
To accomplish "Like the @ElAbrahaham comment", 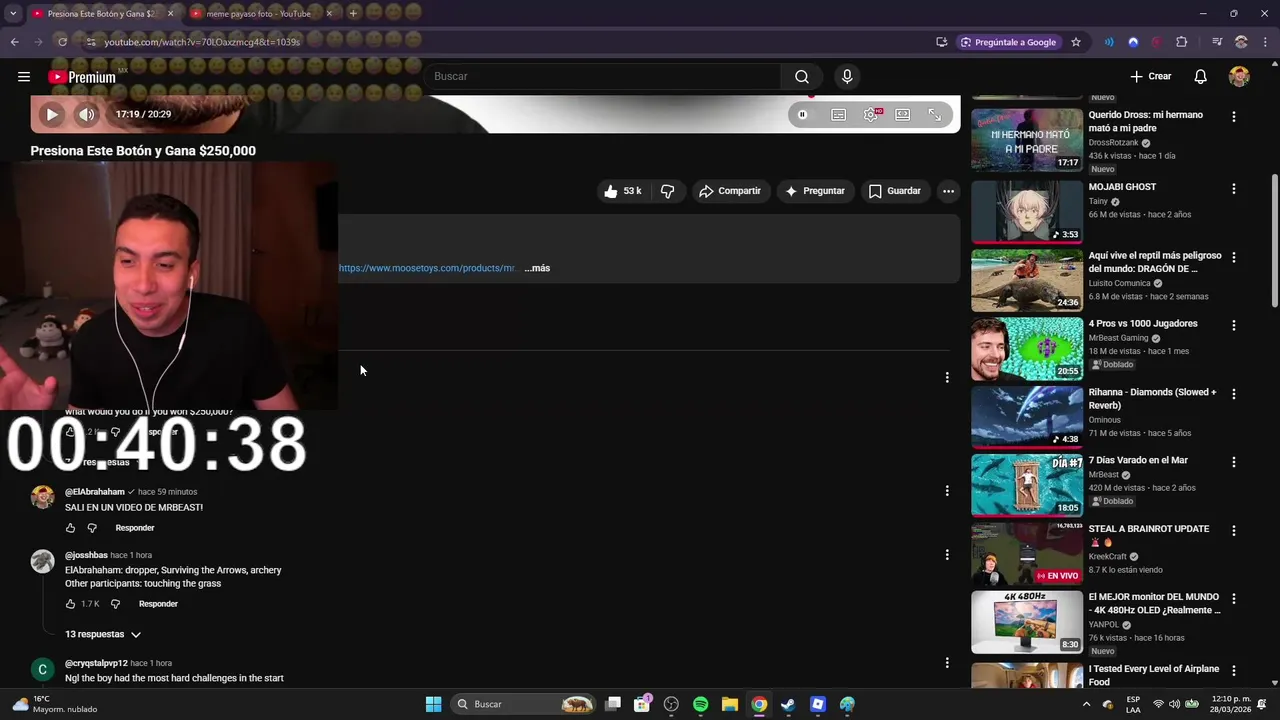I will click(x=70, y=528).
